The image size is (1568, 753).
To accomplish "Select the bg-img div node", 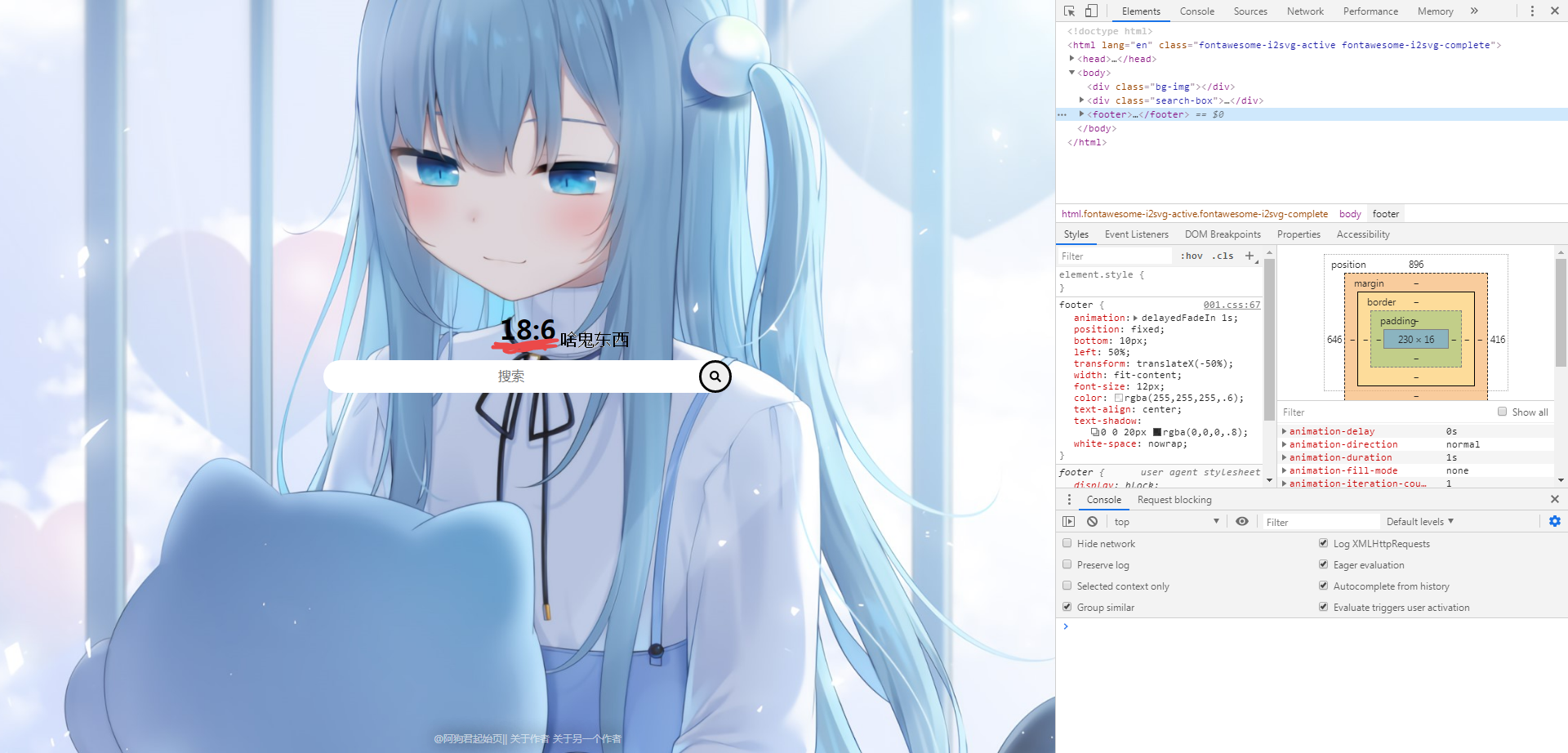I will 1160,87.
